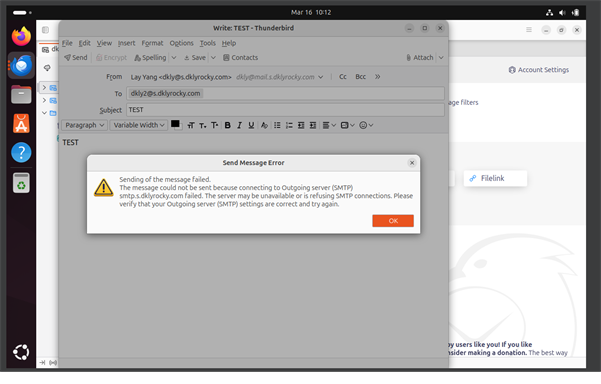
Task: Open the Attach dropdown arrow
Action: [441, 57]
